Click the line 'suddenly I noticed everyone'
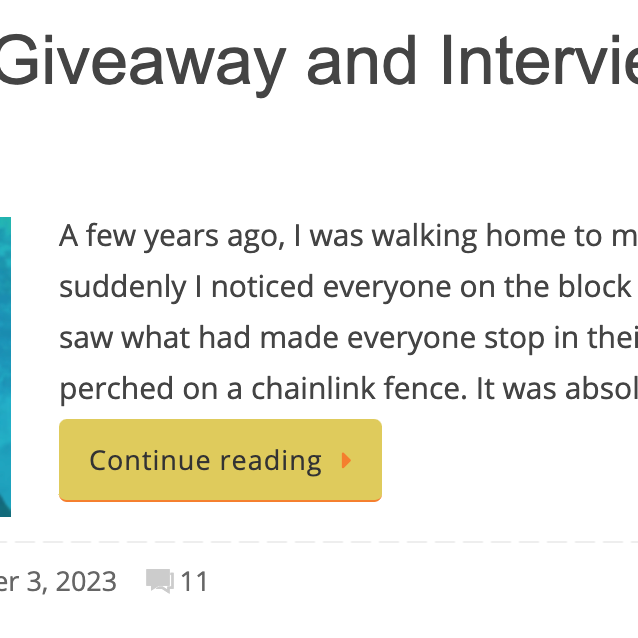Image resolution: width=638 pixels, height=638 pixels. pos(348,286)
